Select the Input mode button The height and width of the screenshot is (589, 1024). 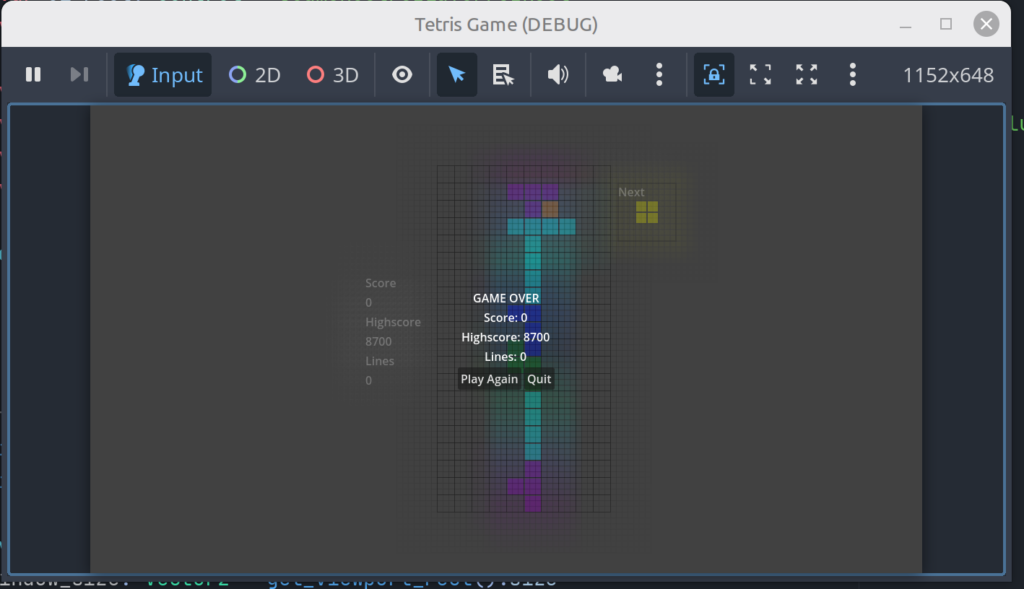pos(164,75)
